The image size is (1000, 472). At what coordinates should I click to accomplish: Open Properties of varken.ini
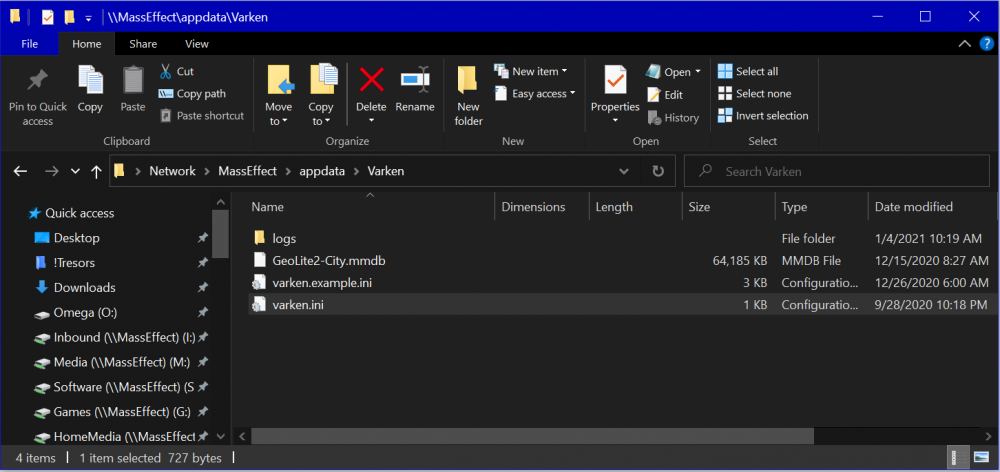[x=615, y=88]
